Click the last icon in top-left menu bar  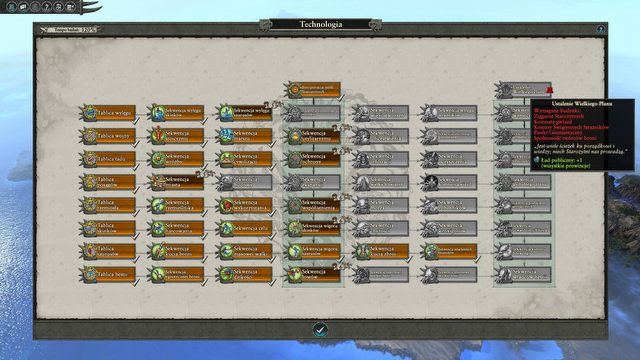pos(70,7)
